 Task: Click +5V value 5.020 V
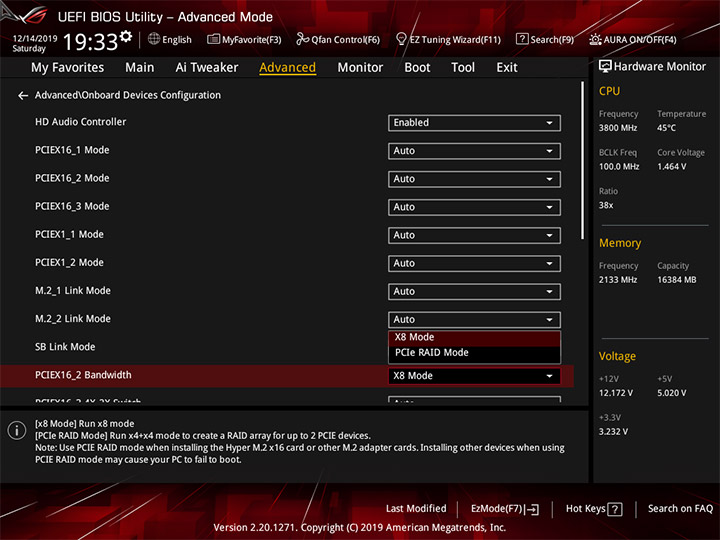point(671,394)
